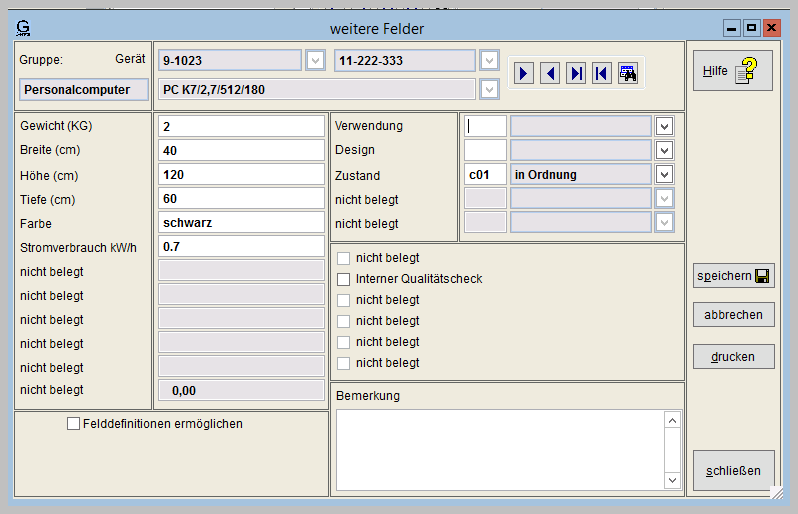The width and height of the screenshot is (798, 514).
Task: Open the Verwendung dropdown arrow
Action: (x=664, y=126)
